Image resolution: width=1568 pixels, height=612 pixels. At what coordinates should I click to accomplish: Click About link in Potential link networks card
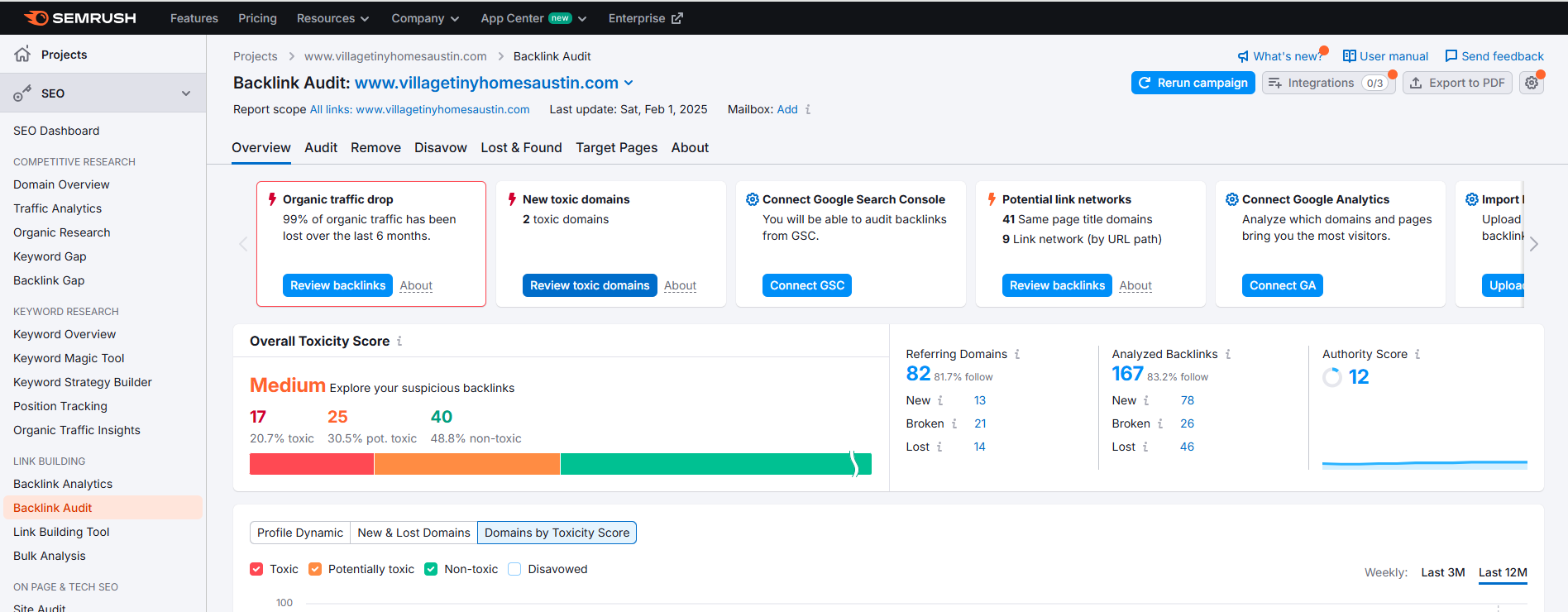(x=1135, y=285)
